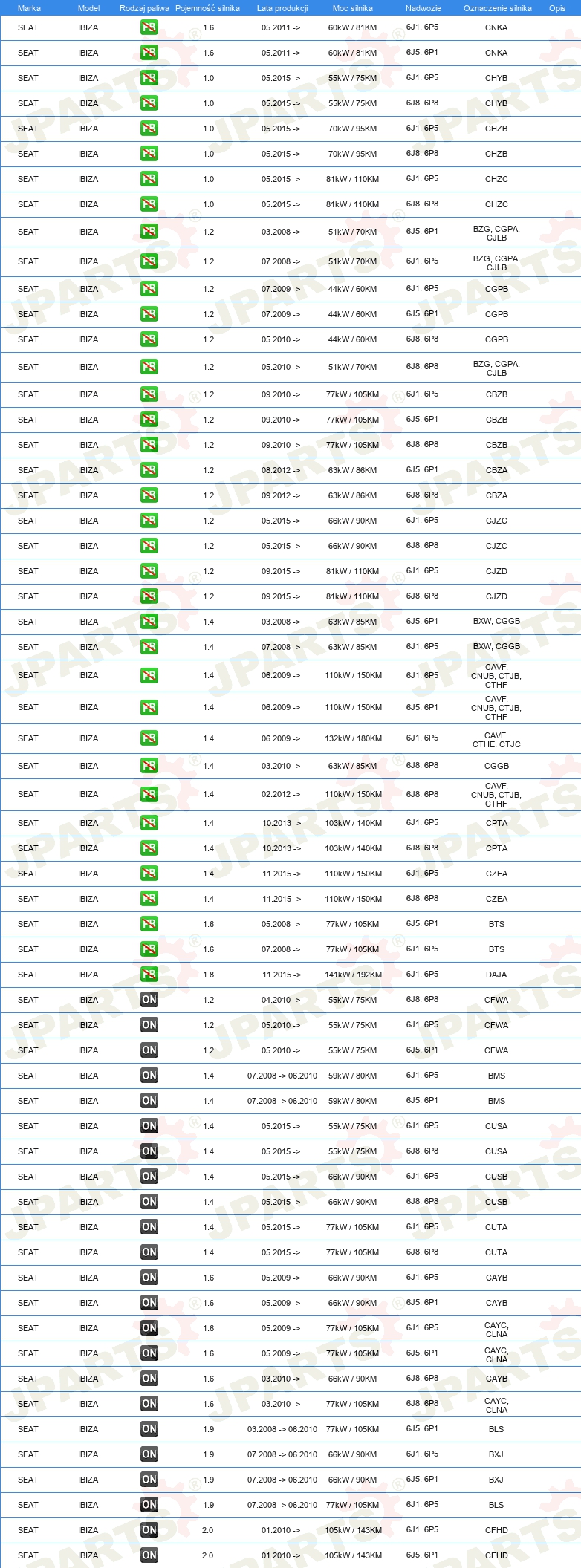Click the Rodzaj paliwa column header
Image resolution: width=581 pixels, height=1568 pixels.
point(144,8)
